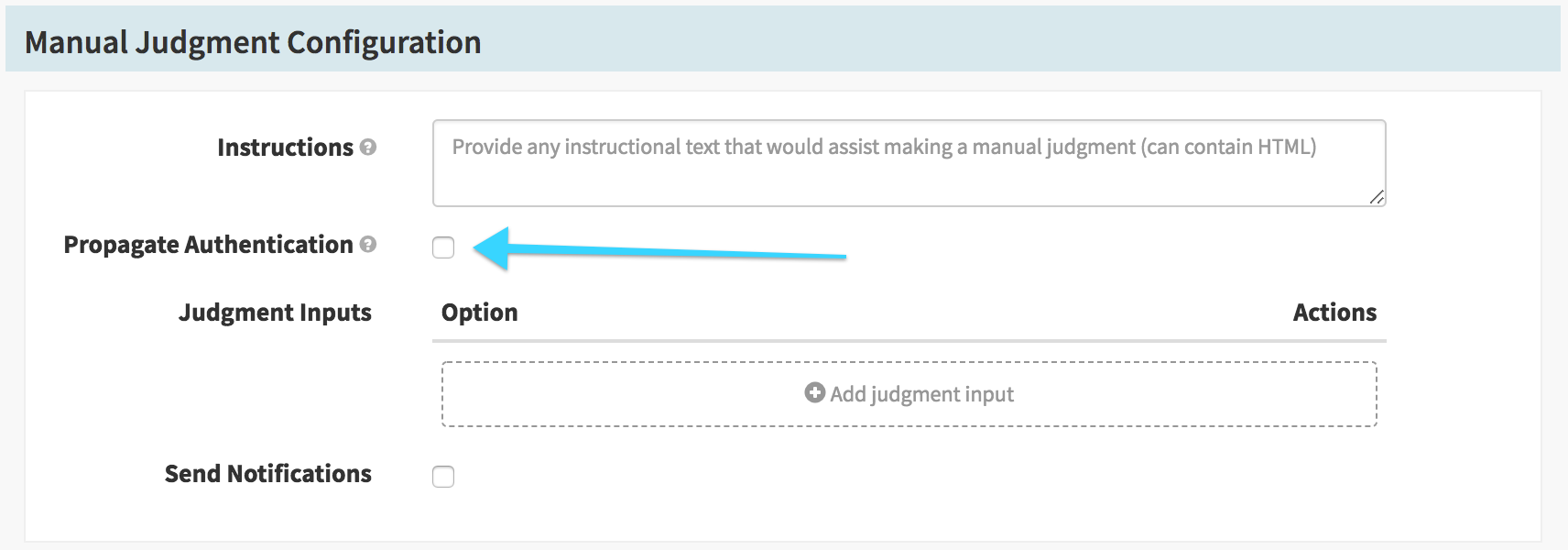Click the Actions column header

[x=1334, y=313]
